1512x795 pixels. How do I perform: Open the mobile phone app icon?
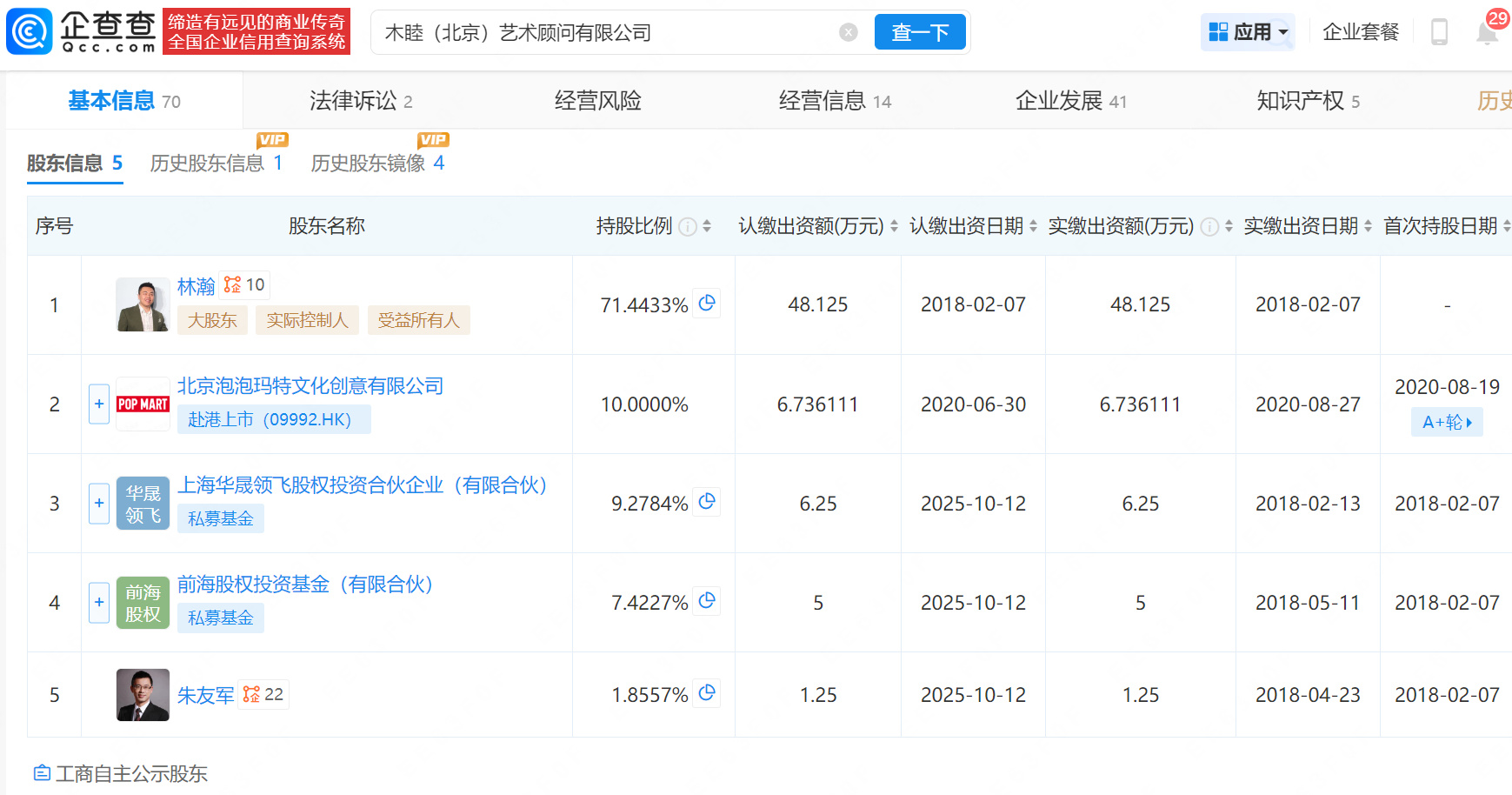pos(1440,33)
